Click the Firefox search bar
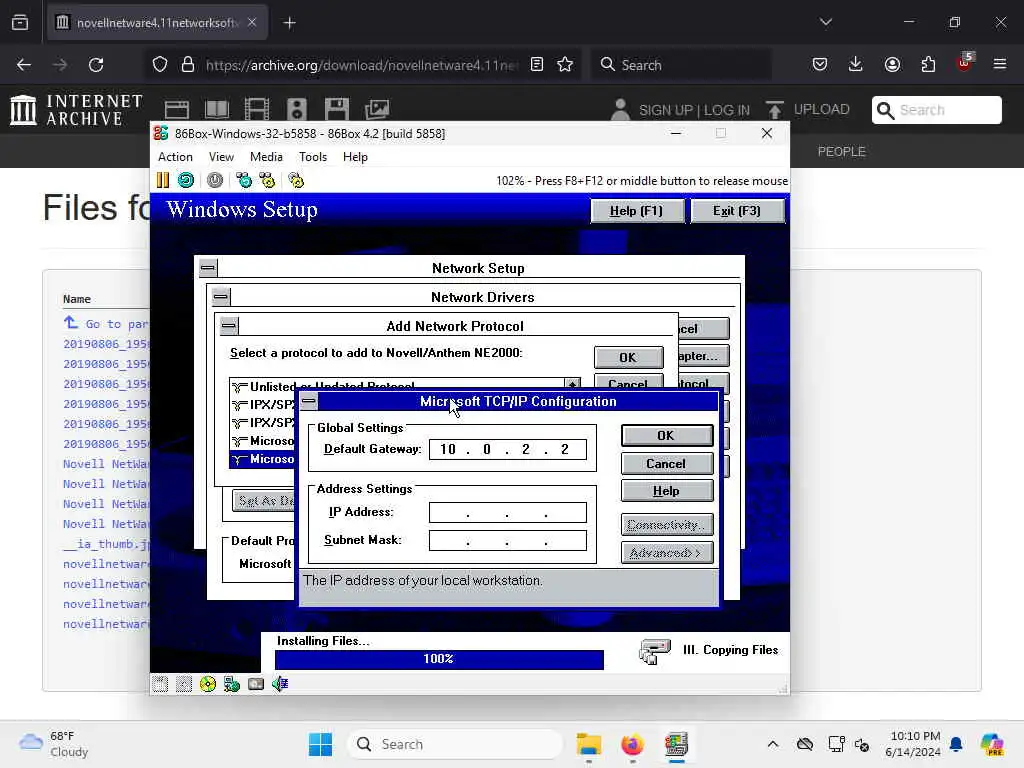 (x=680, y=65)
